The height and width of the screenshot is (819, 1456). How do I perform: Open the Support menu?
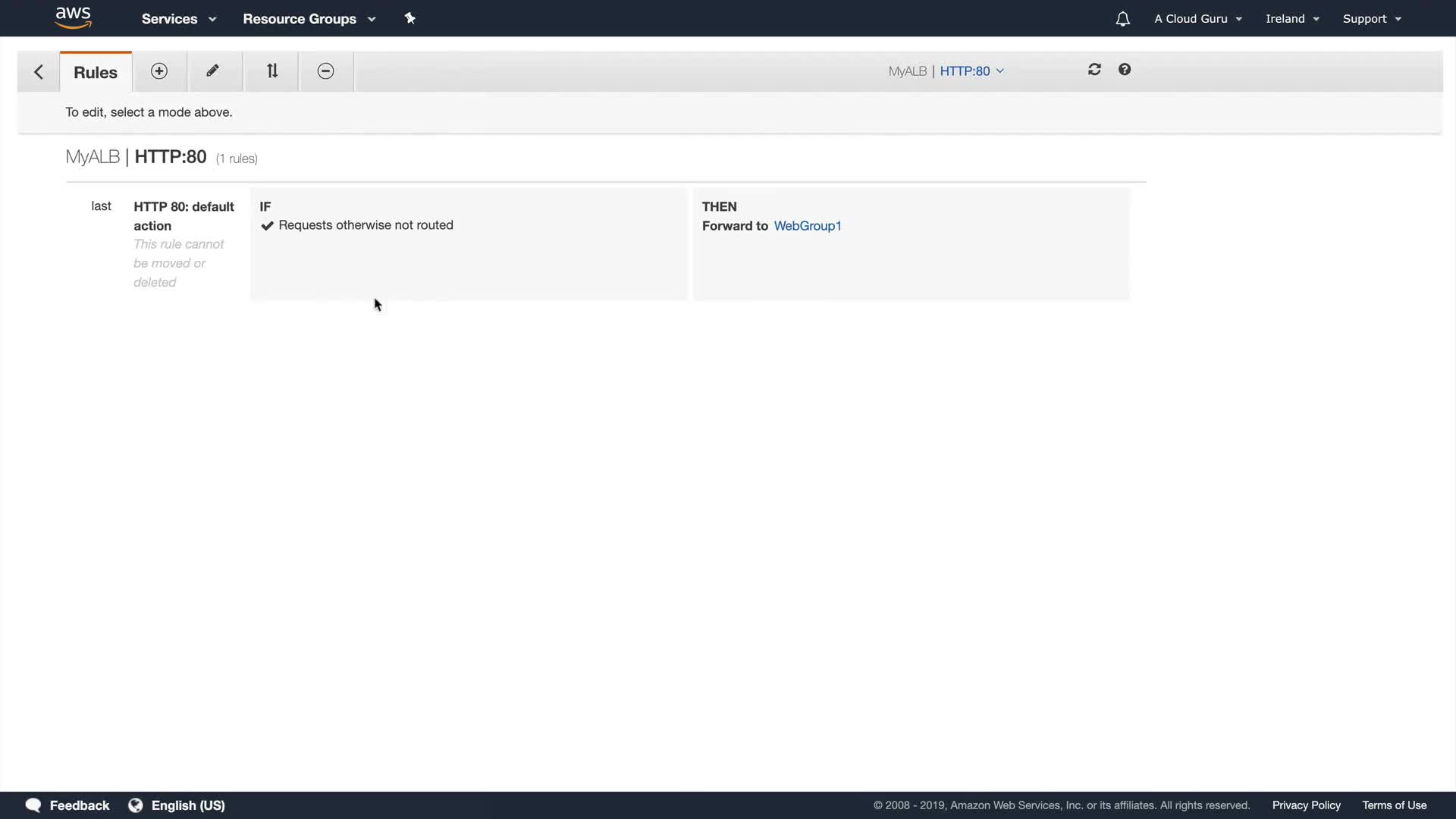(1371, 19)
